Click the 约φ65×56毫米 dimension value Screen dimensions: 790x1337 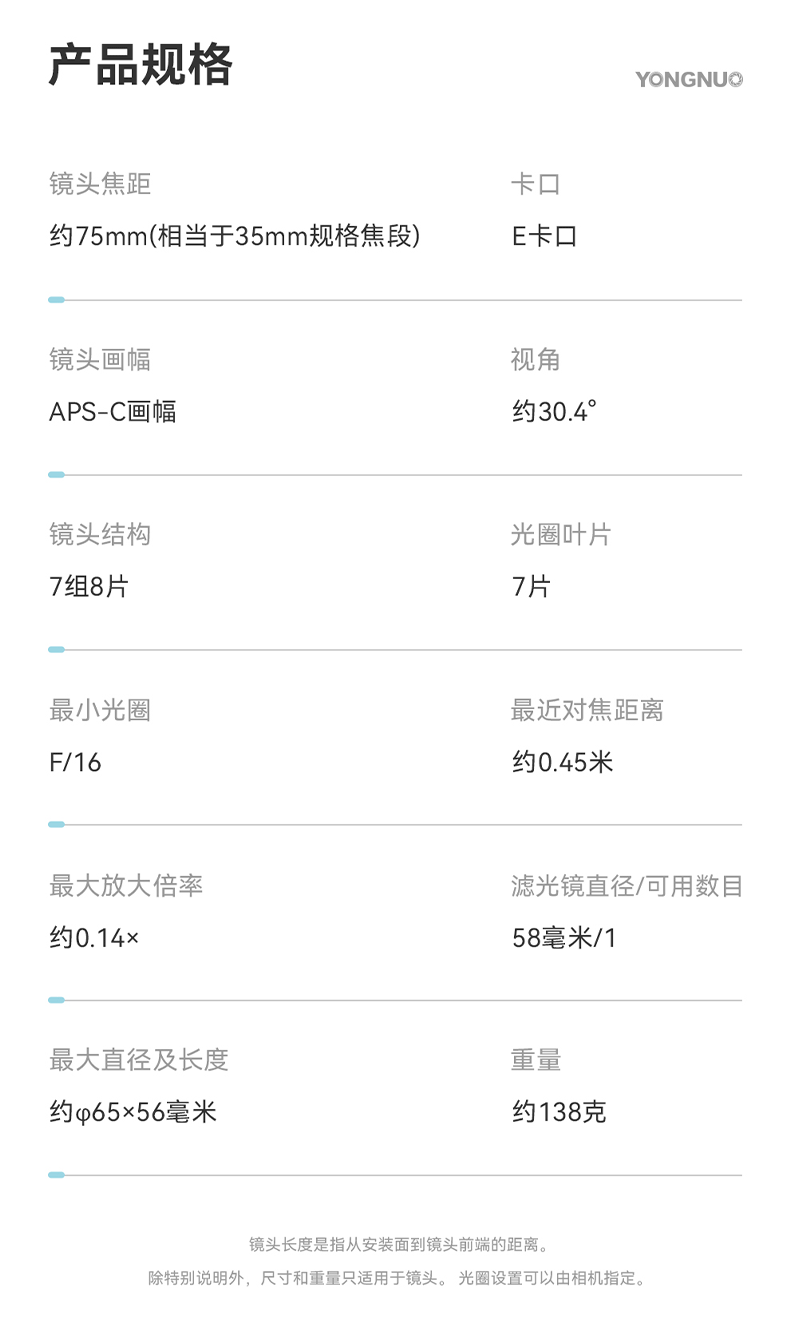coord(133,1112)
